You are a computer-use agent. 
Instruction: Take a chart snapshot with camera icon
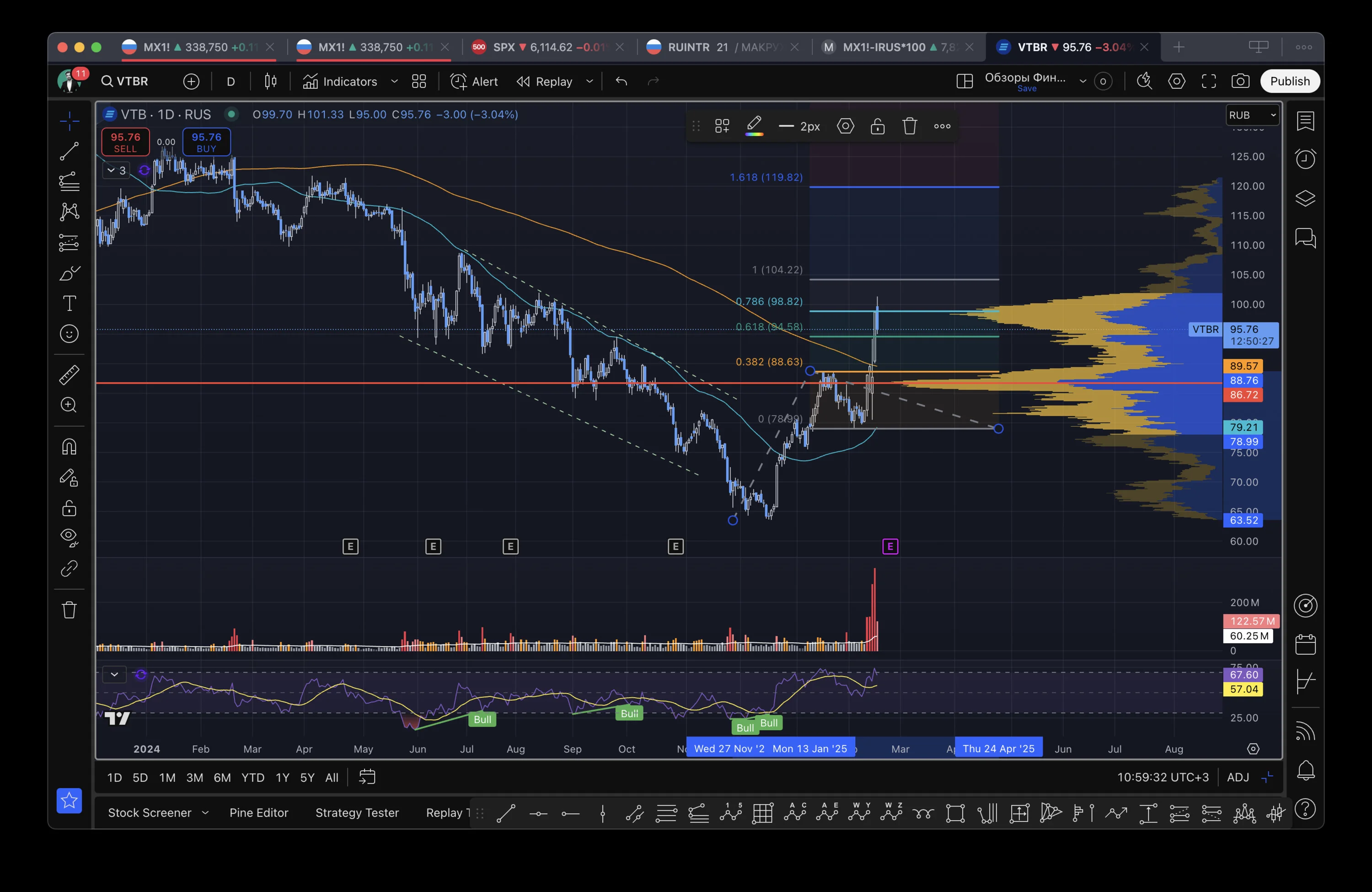coord(1241,81)
